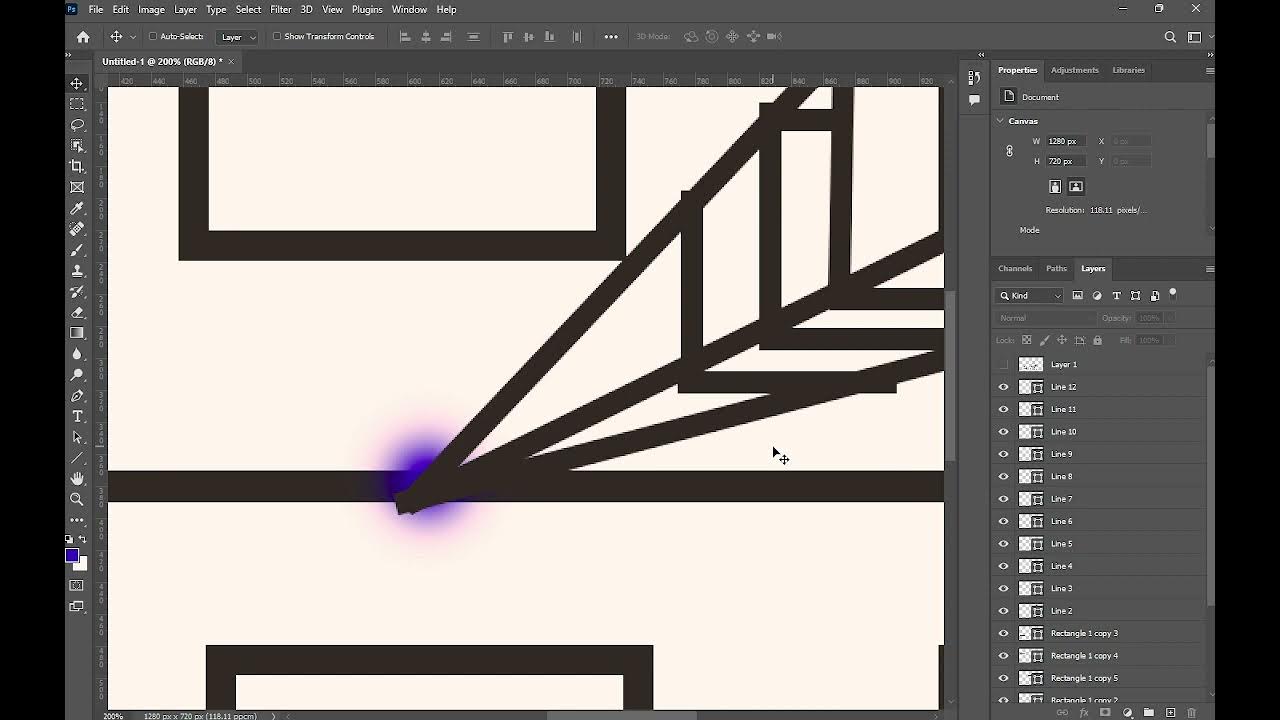
Task: Open layer styles fx icon
Action: tap(1083, 713)
